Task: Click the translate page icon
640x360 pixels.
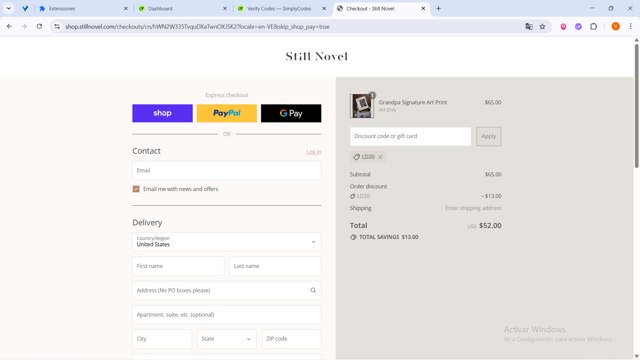Action: pos(529,27)
